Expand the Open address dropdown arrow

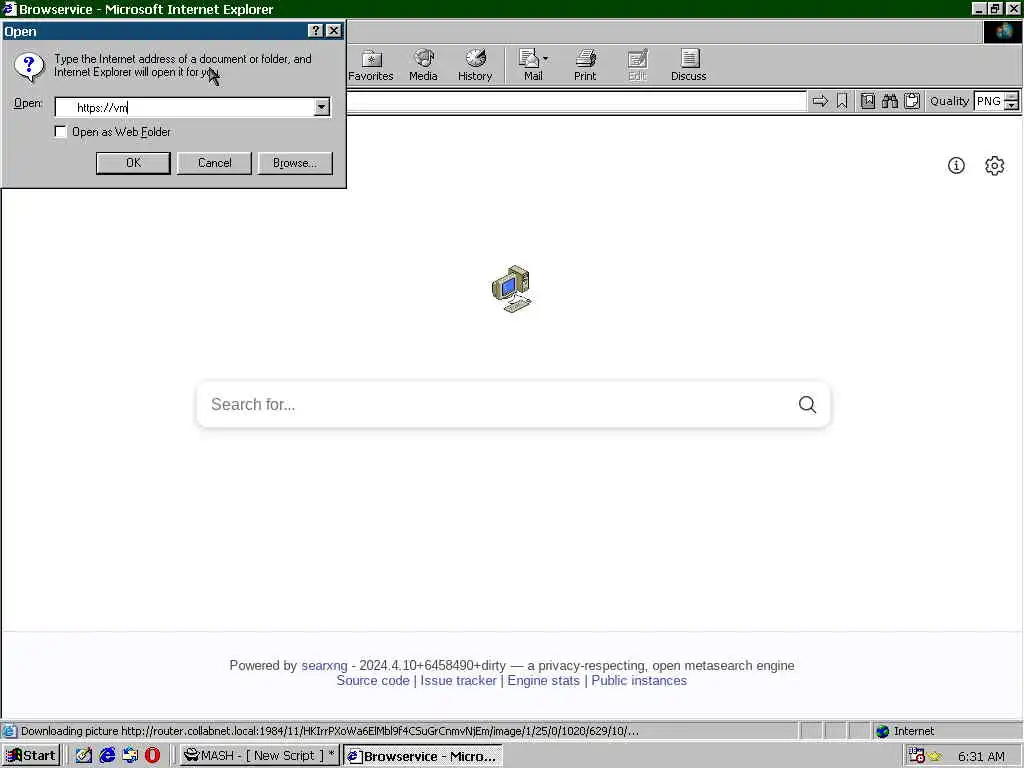coord(321,107)
